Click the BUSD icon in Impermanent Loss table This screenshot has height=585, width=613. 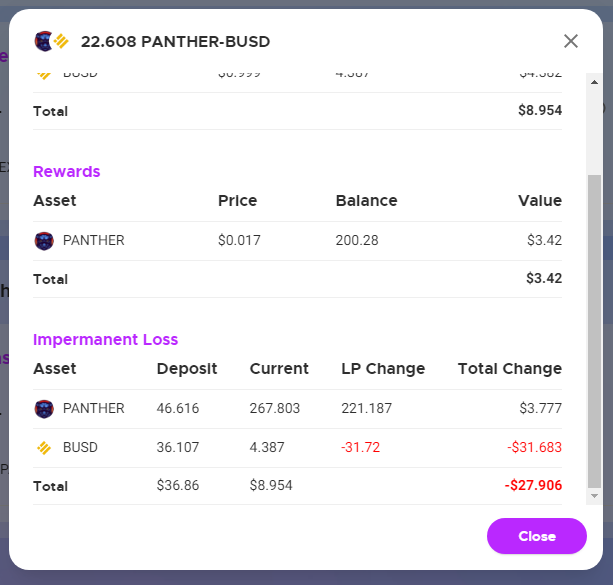pos(44,448)
